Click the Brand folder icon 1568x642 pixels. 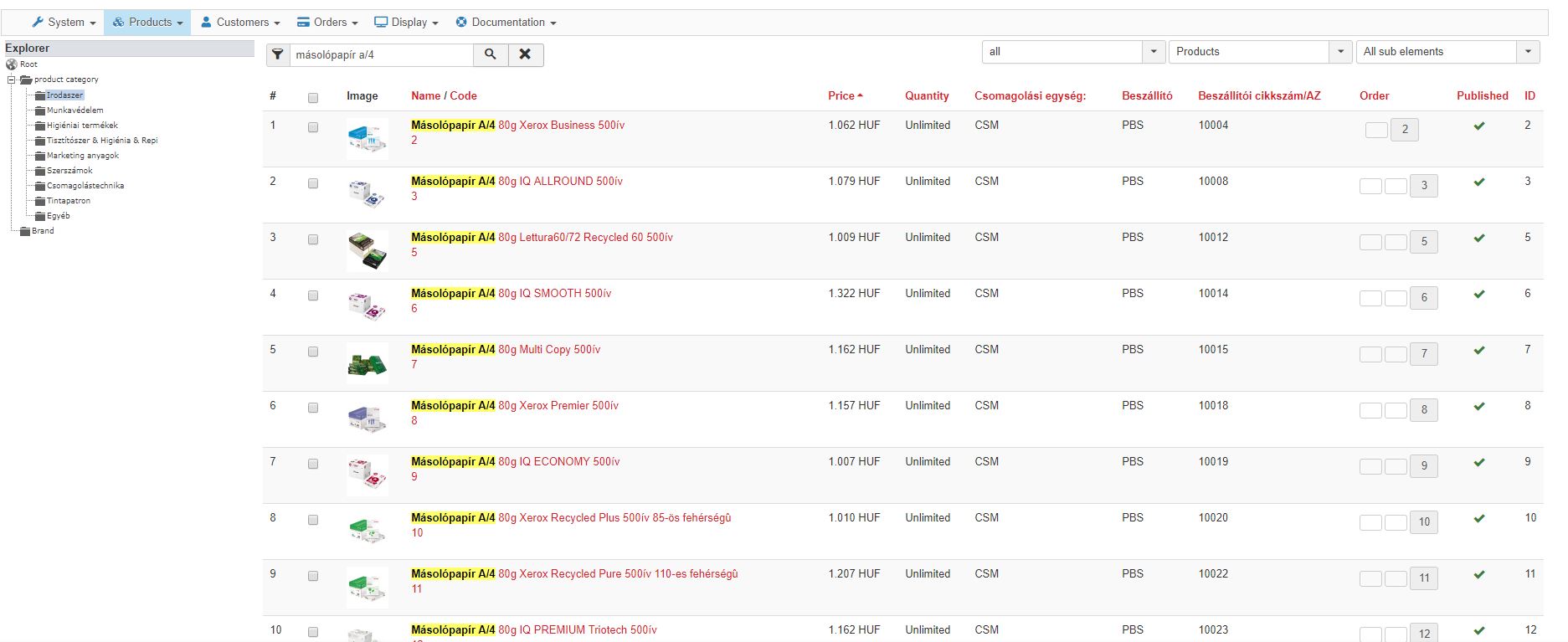click(x=25, y=232)
